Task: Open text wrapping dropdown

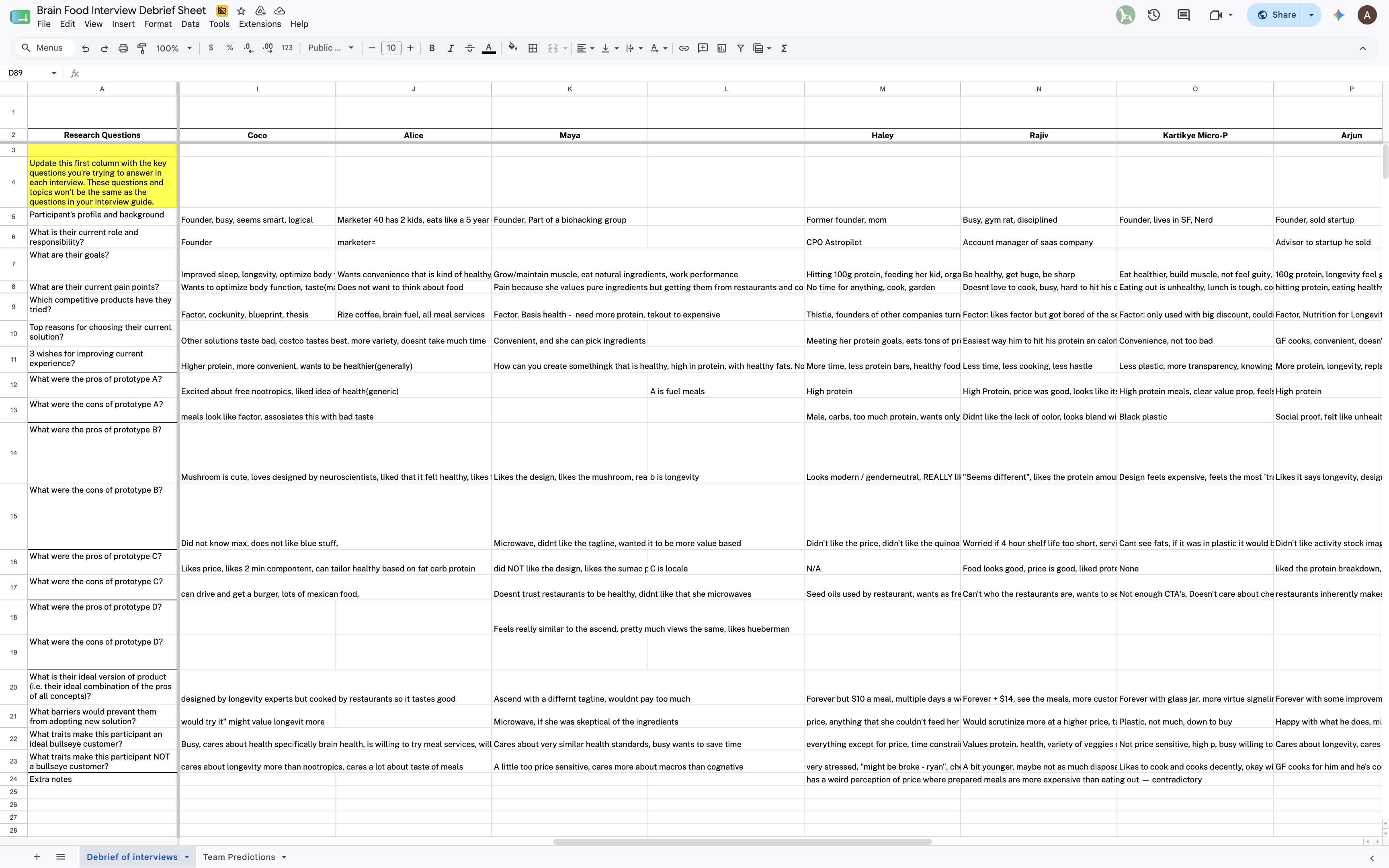Action: pyautogui.click(x=634, y=48)
